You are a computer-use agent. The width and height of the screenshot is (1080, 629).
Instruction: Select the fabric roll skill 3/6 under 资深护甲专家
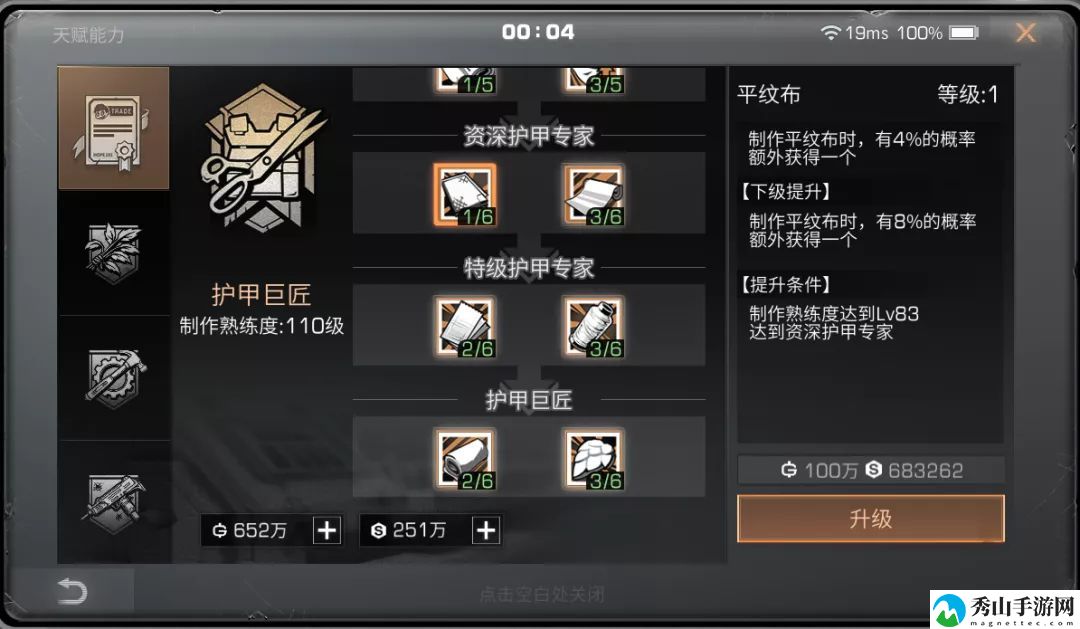click(x=594, y=195)
